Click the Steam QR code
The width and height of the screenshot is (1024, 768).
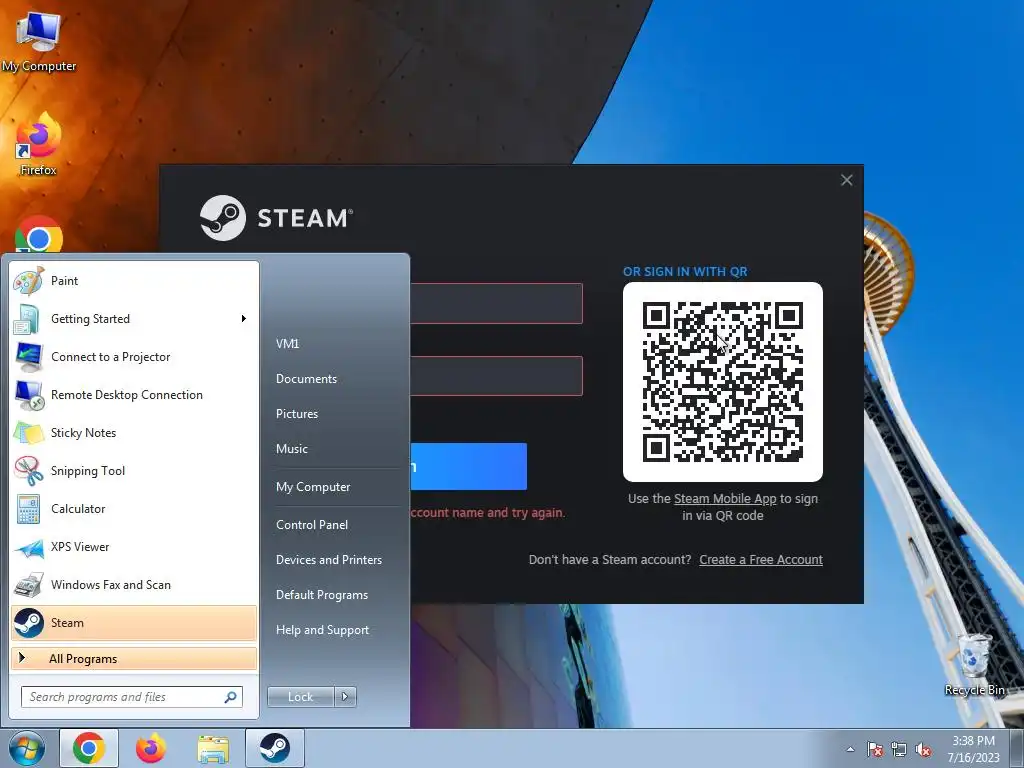(722, 381)
